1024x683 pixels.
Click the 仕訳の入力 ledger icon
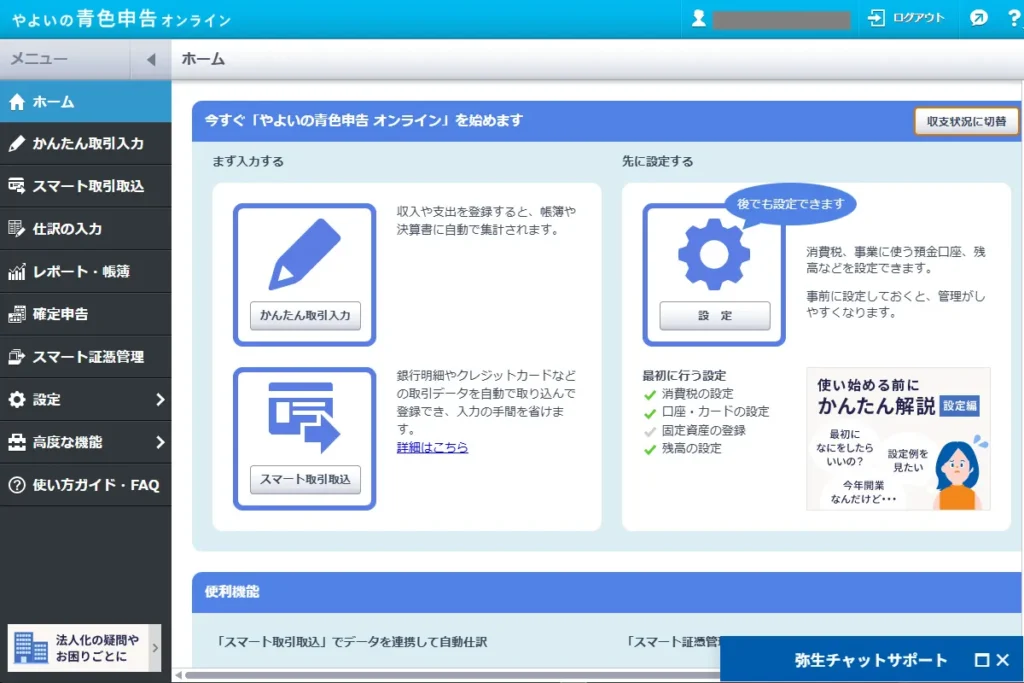17,229
